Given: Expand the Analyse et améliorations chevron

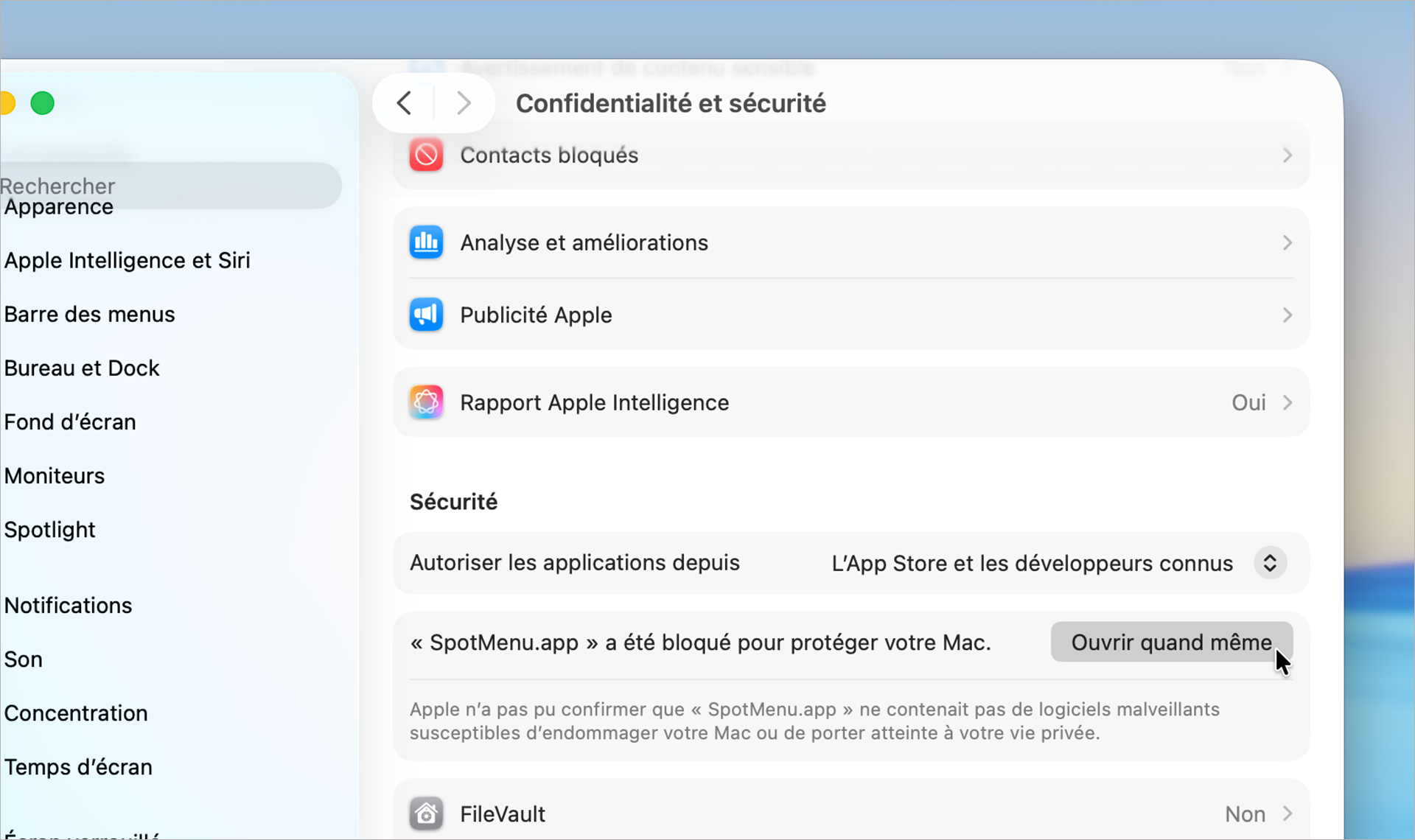Looking at the screenshot, I should point(1287,242).
